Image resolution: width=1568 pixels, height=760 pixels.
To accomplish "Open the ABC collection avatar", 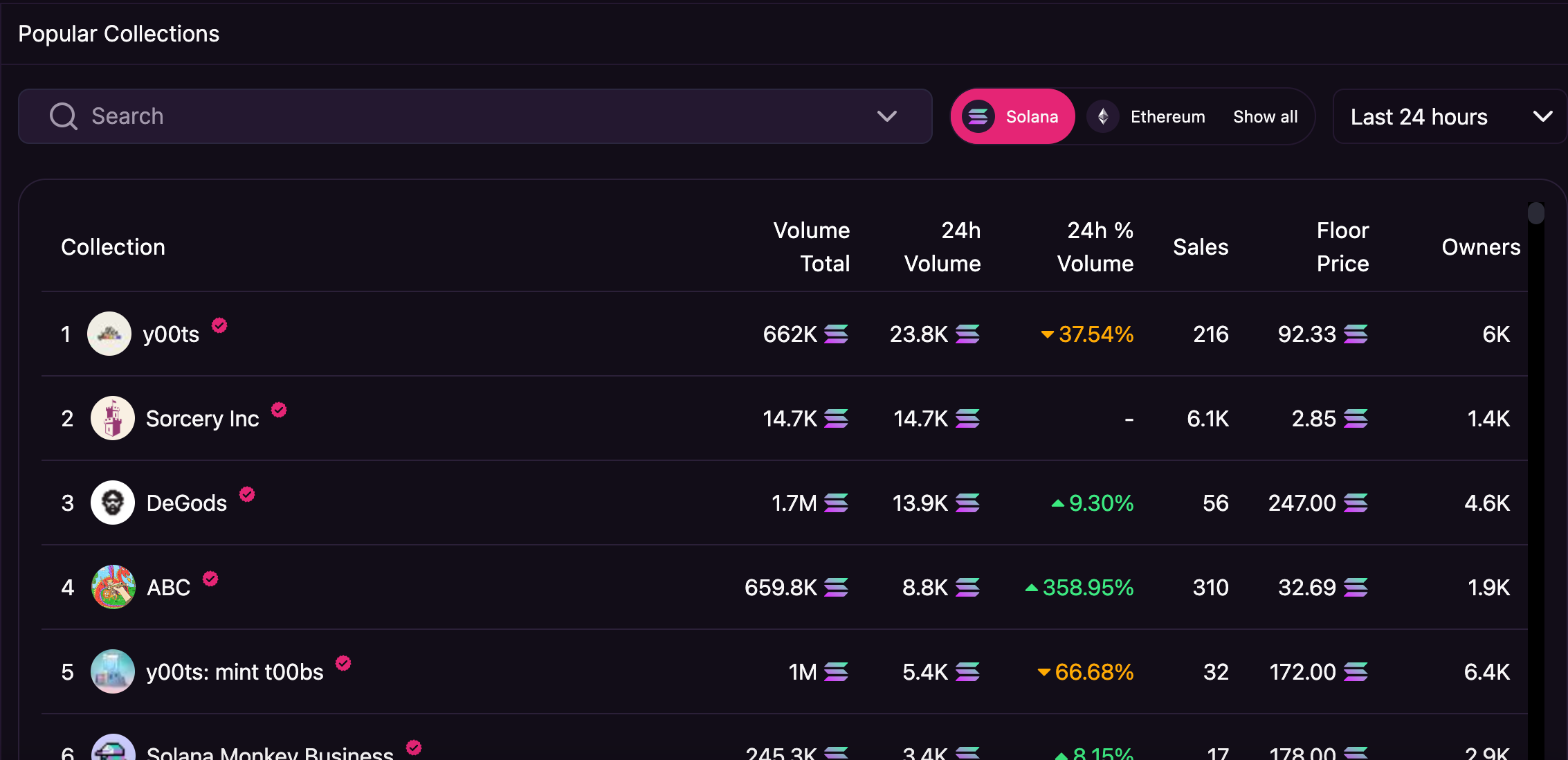I will pos(113,587).
